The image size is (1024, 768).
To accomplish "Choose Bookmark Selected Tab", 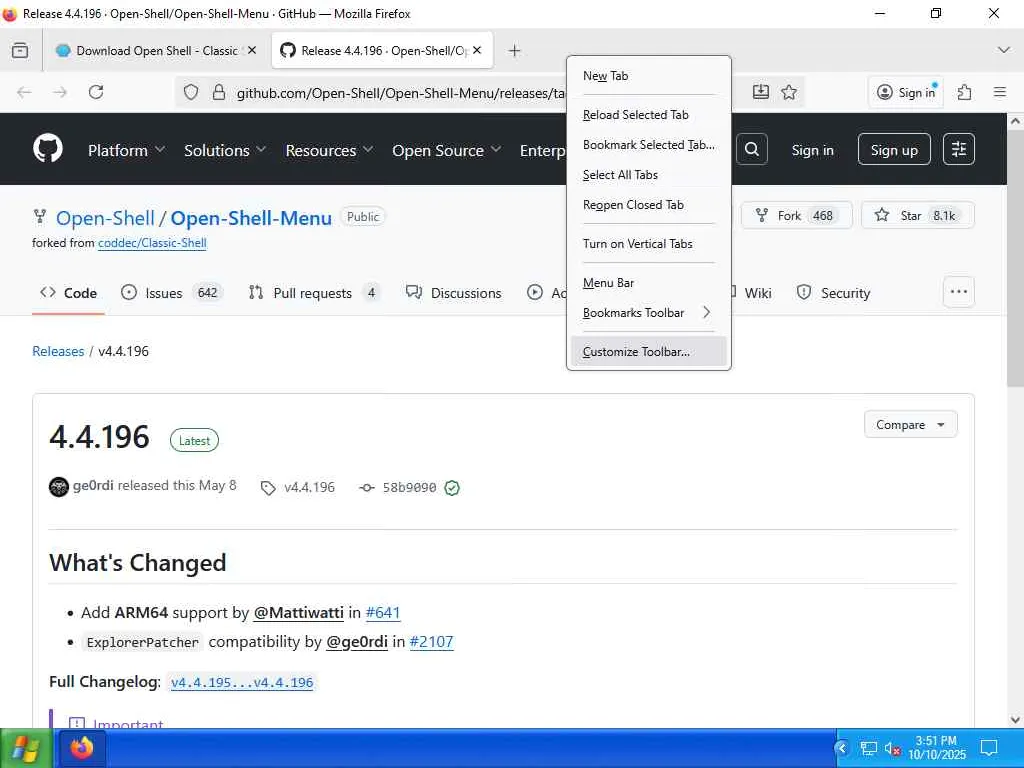I will 648,145.
